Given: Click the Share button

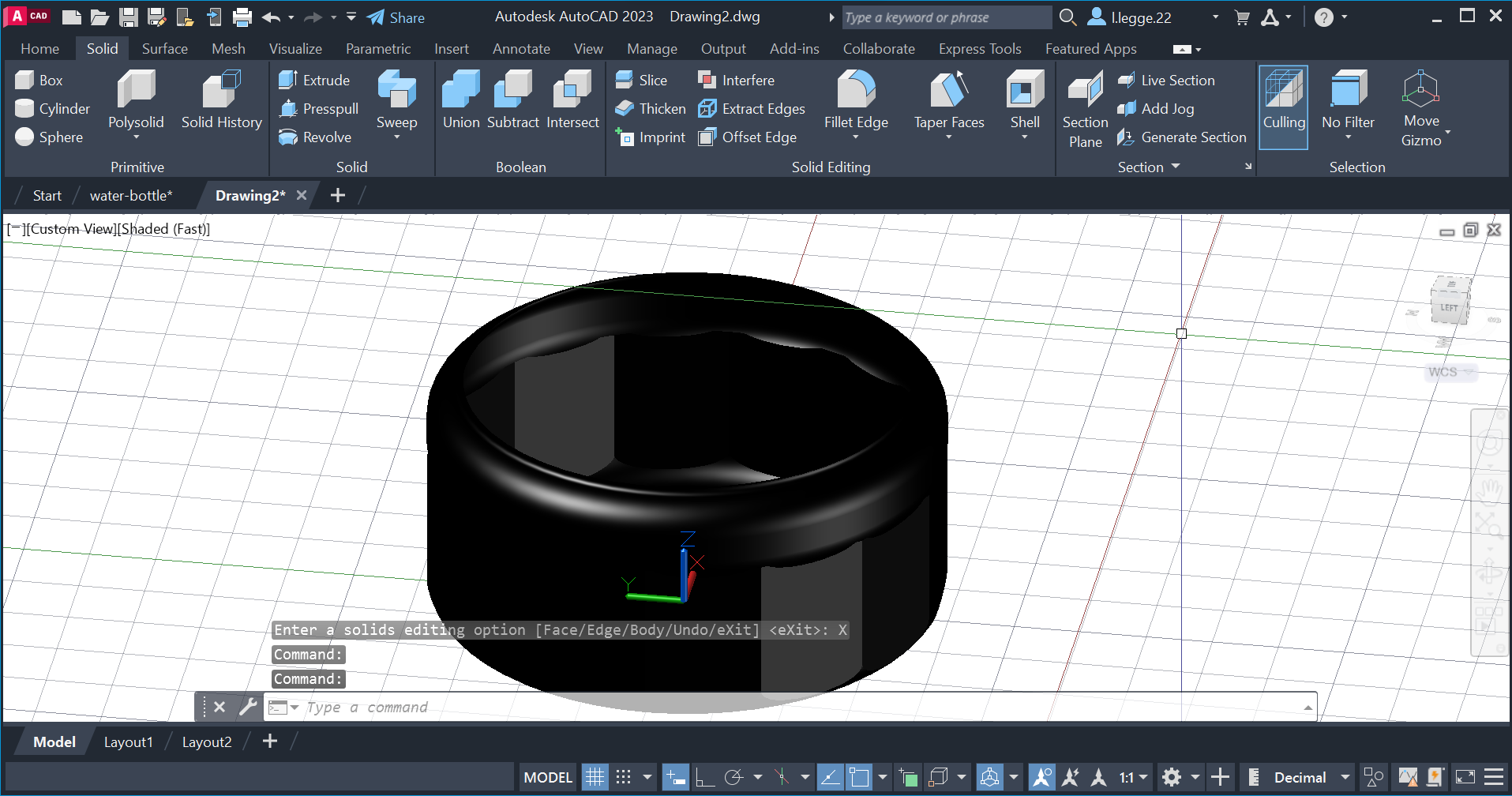Looking at the screenshot, I should [396, 17].
